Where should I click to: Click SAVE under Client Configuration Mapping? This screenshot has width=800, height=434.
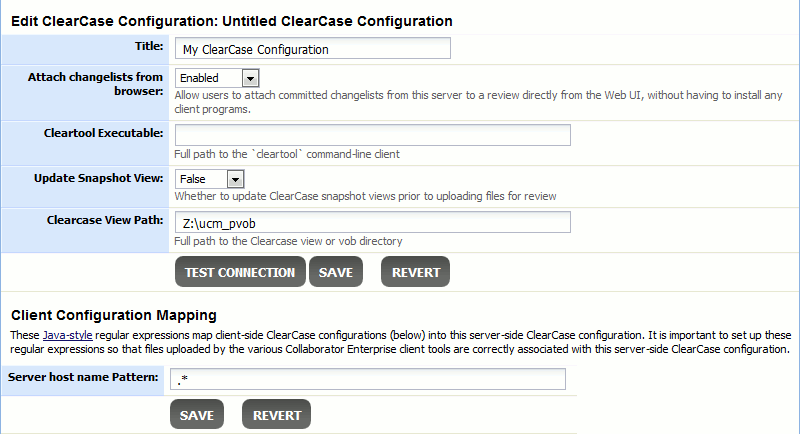(x=197, y=415)
